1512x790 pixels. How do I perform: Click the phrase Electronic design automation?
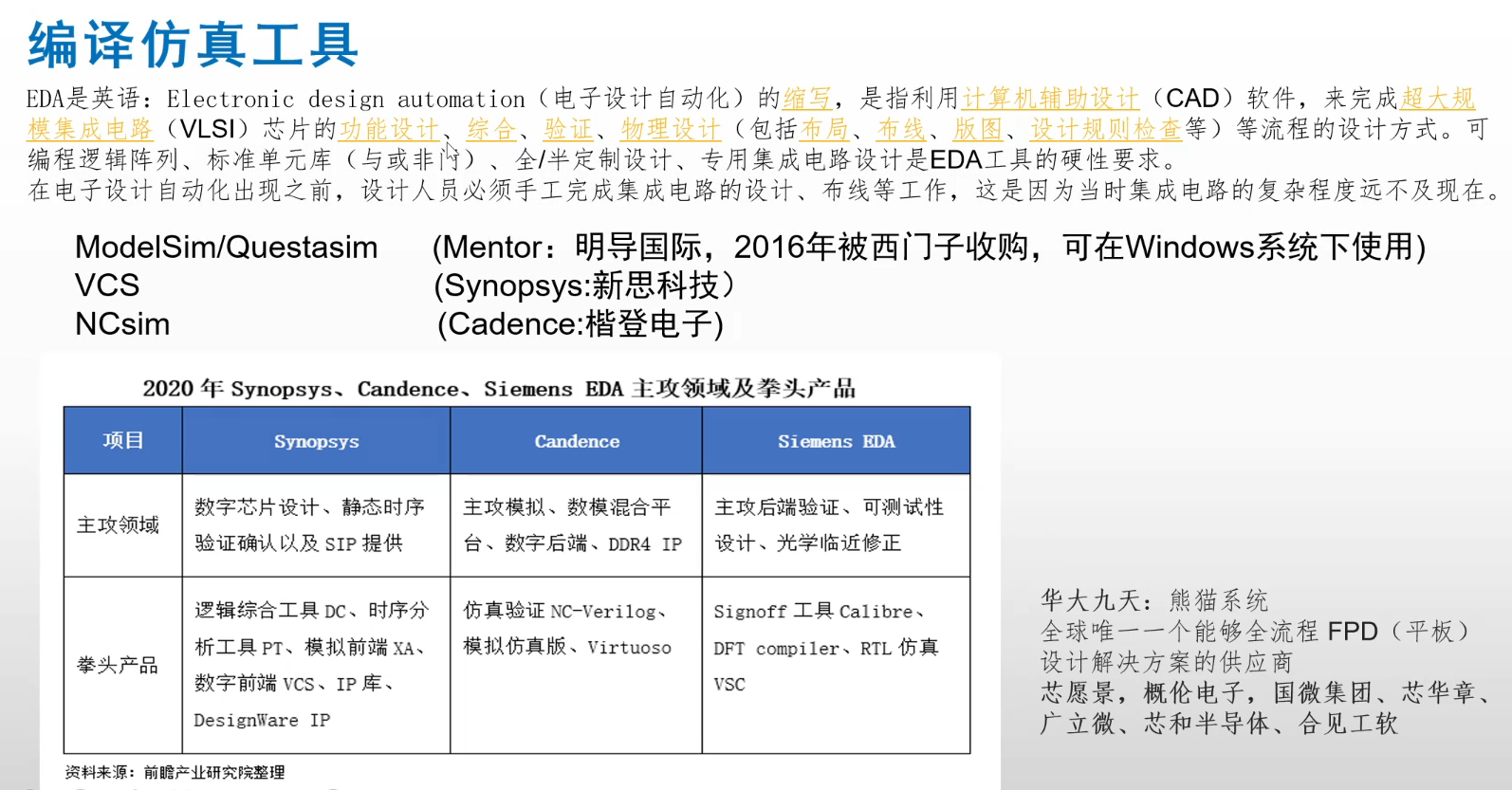[346, 99]
